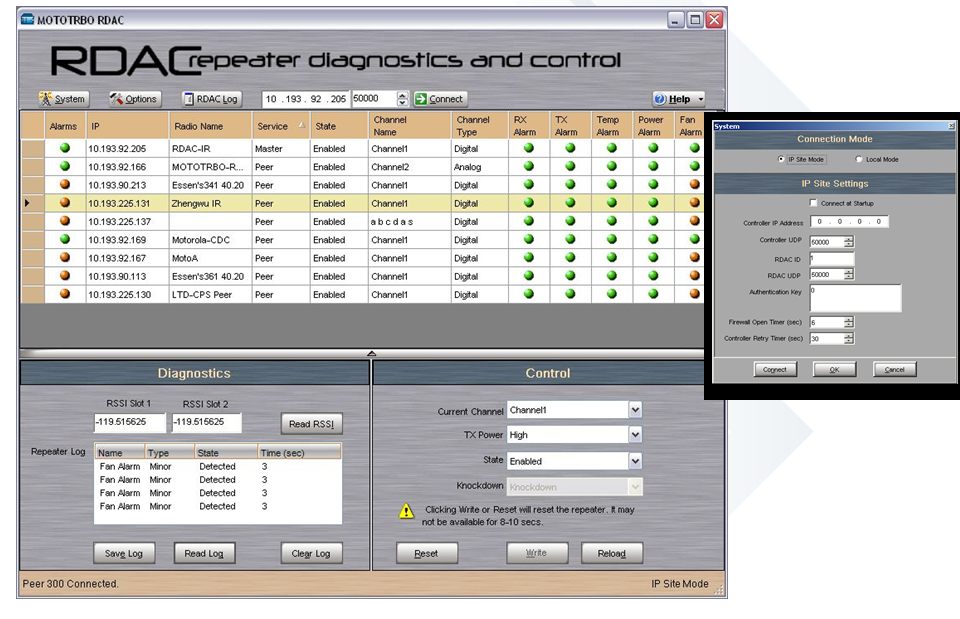Click the Authentication Key text box
960x619 pixels.
click(x=855, y=298)
